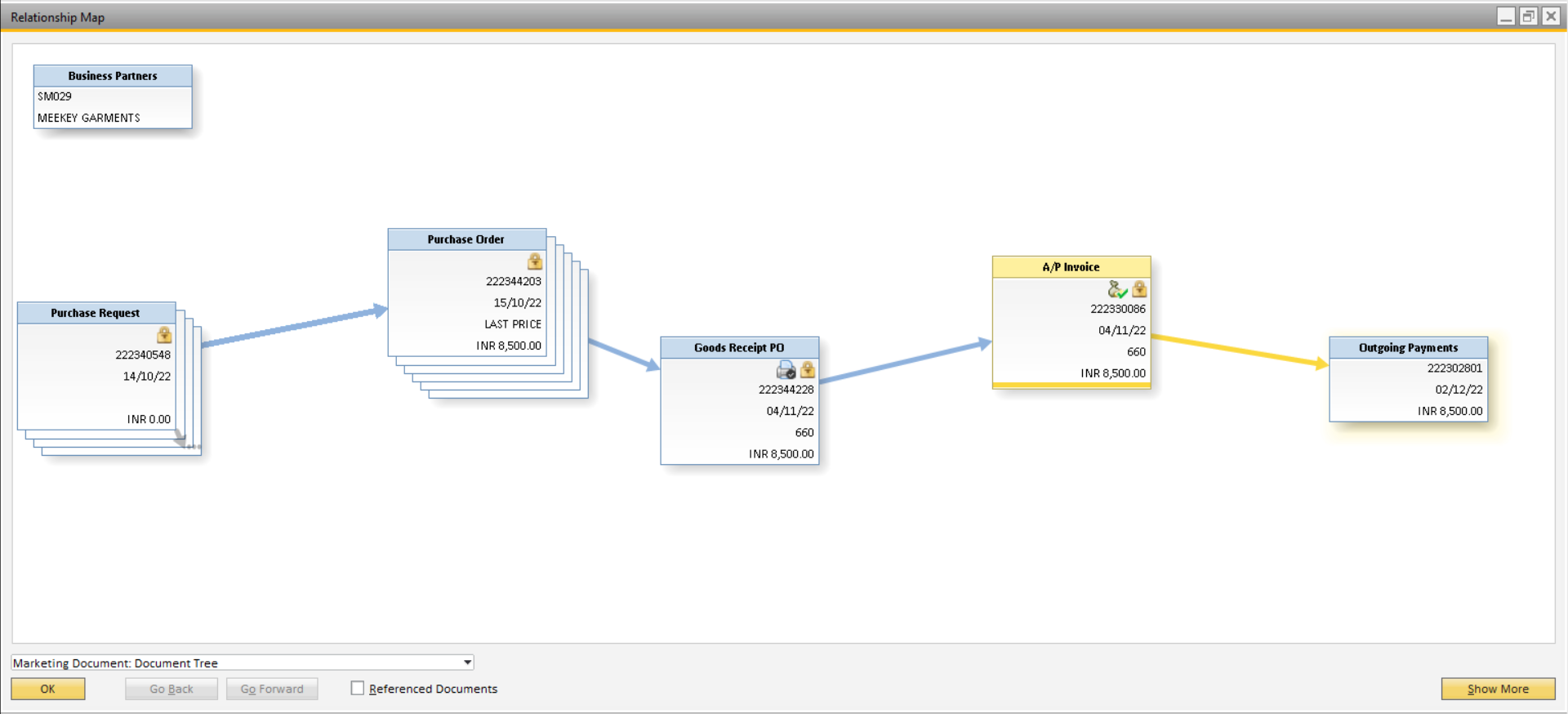Viewport: 1568px width, 714px height.
Task: Restore down the Relationship Map window
Action: (1528, 16)
